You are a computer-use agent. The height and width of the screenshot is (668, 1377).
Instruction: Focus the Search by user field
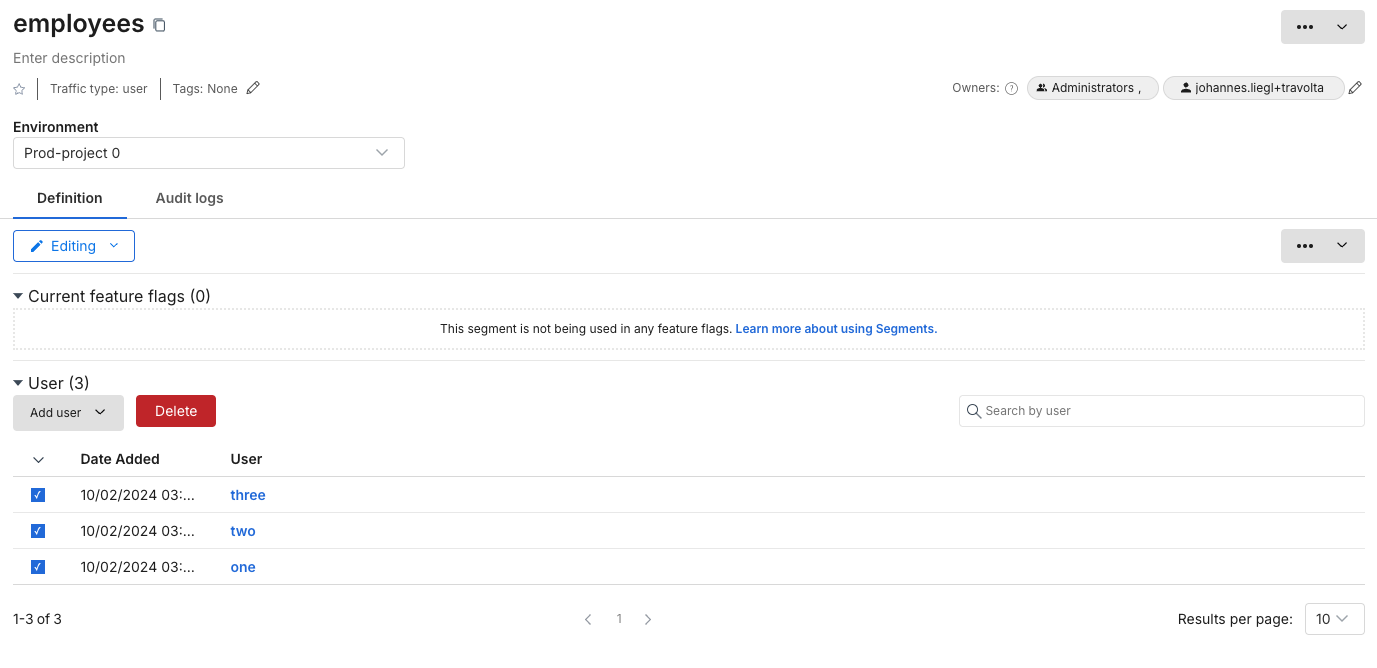coord(1168,411)
